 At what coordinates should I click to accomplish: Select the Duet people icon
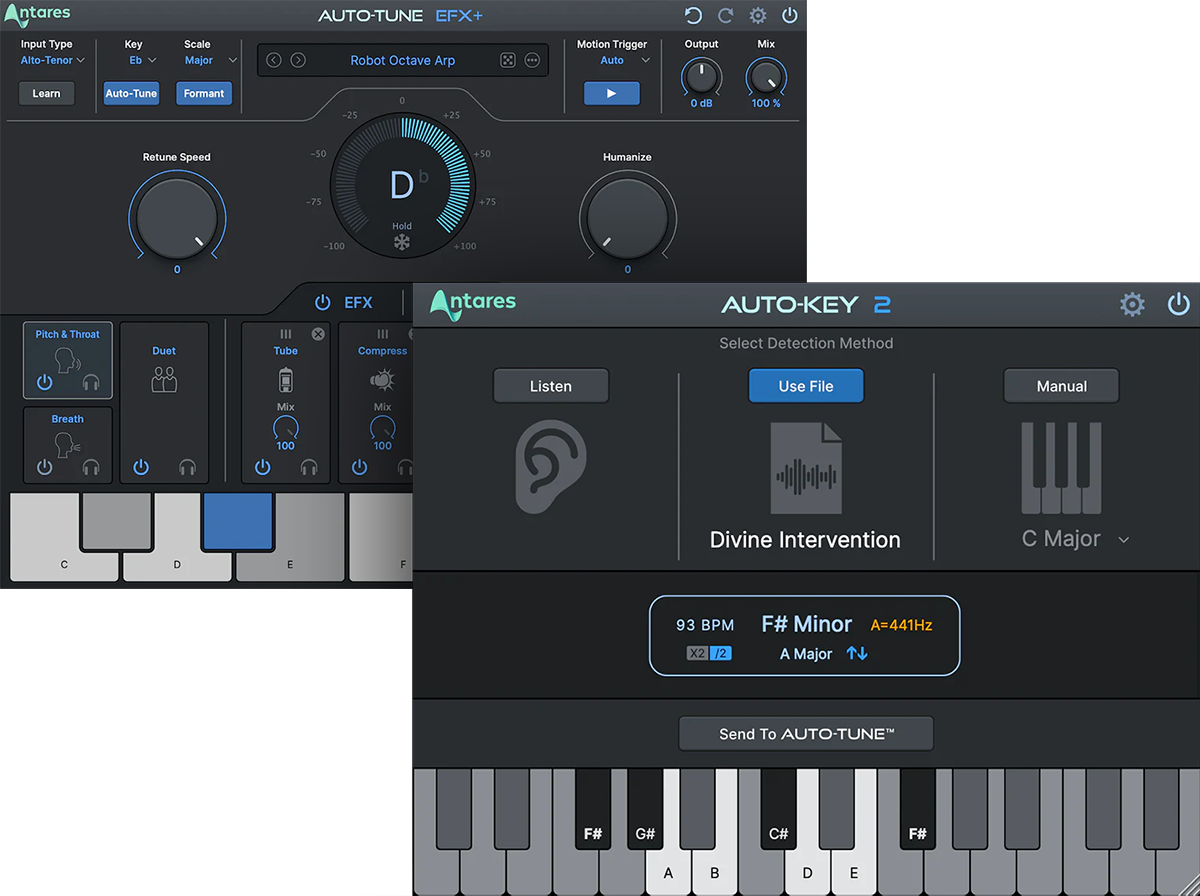[x=164, y=379]
